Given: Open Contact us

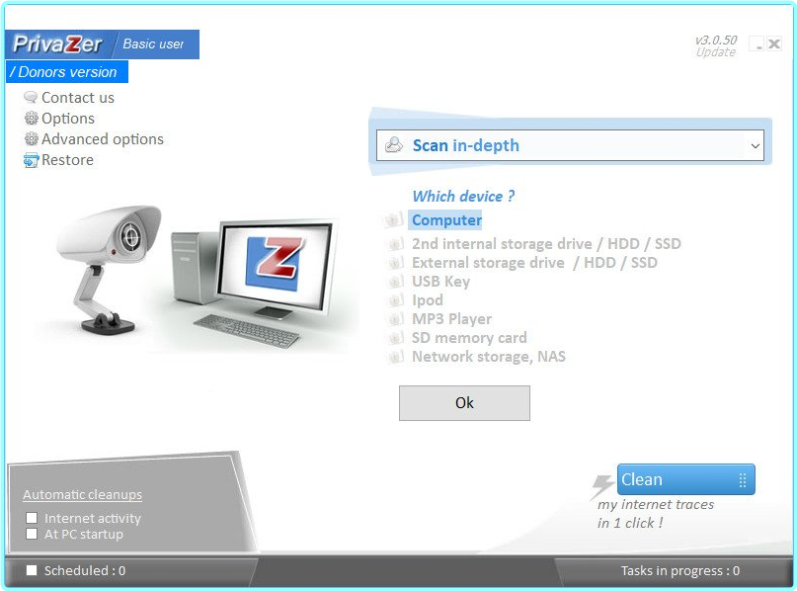Looking at the screenshot, I should pyautogui.click(x=78, y=98).
